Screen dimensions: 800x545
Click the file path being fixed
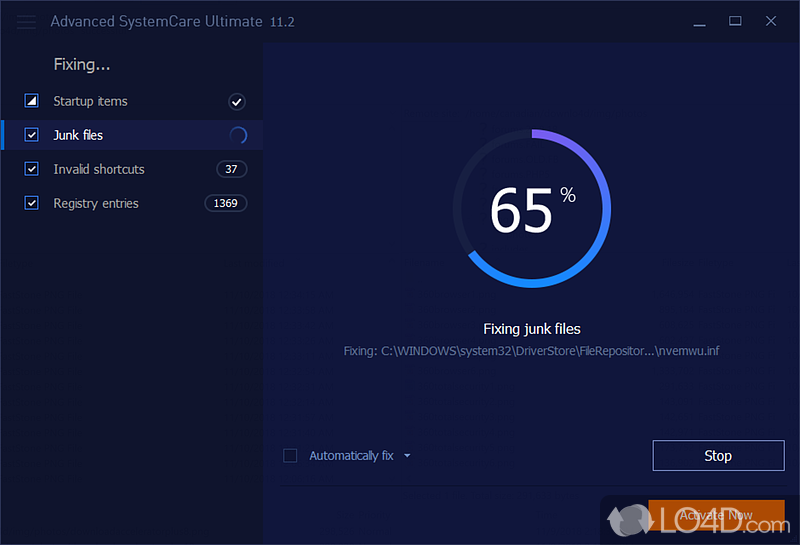tap(531, 350)
